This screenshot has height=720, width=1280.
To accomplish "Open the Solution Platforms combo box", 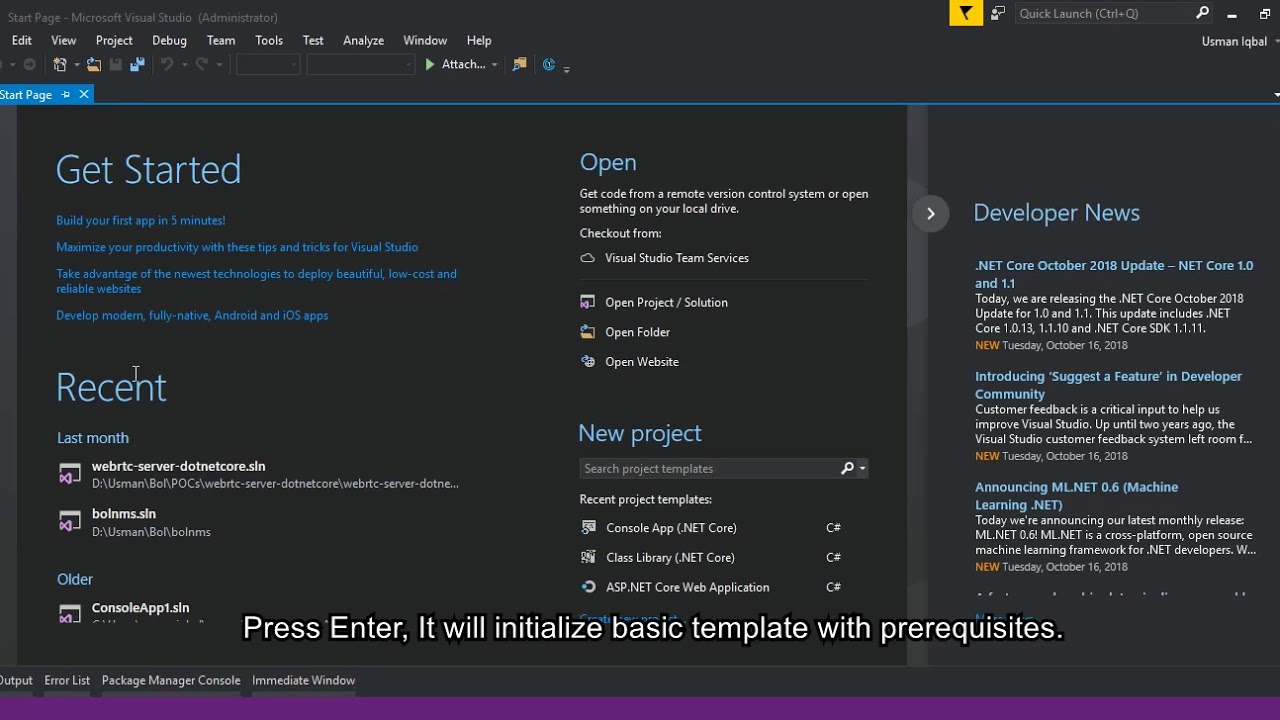I will (x=361, y=65).
